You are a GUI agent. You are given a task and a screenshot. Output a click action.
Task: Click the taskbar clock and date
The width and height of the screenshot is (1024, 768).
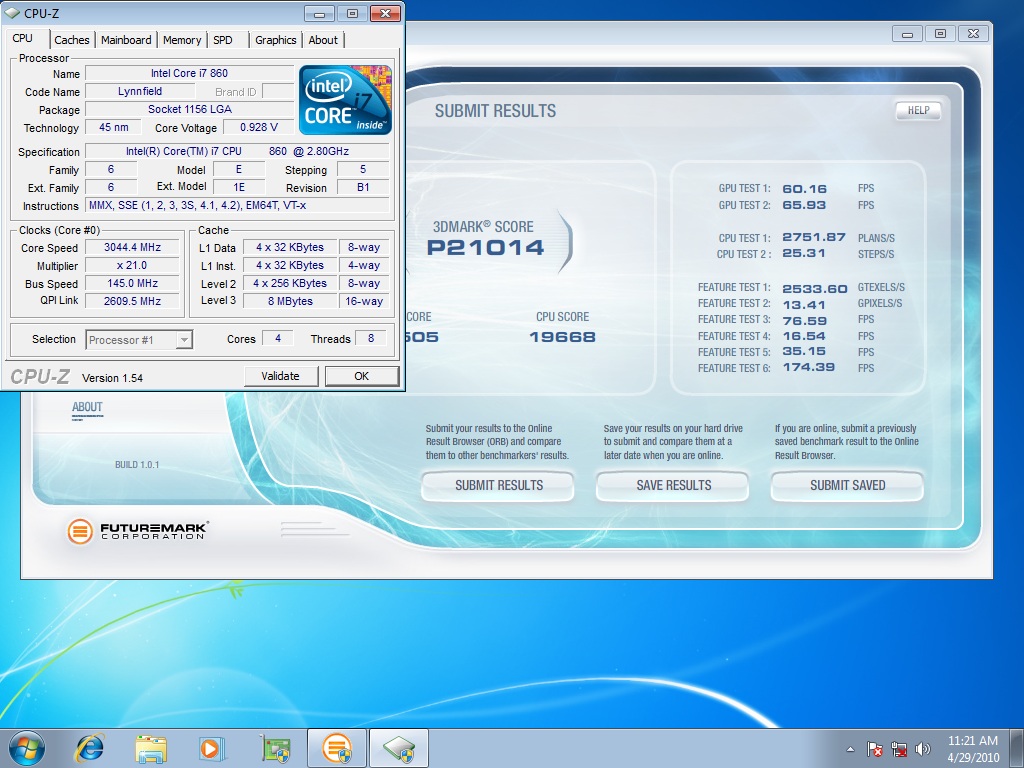pyautogui.click(x=972, y=748)
